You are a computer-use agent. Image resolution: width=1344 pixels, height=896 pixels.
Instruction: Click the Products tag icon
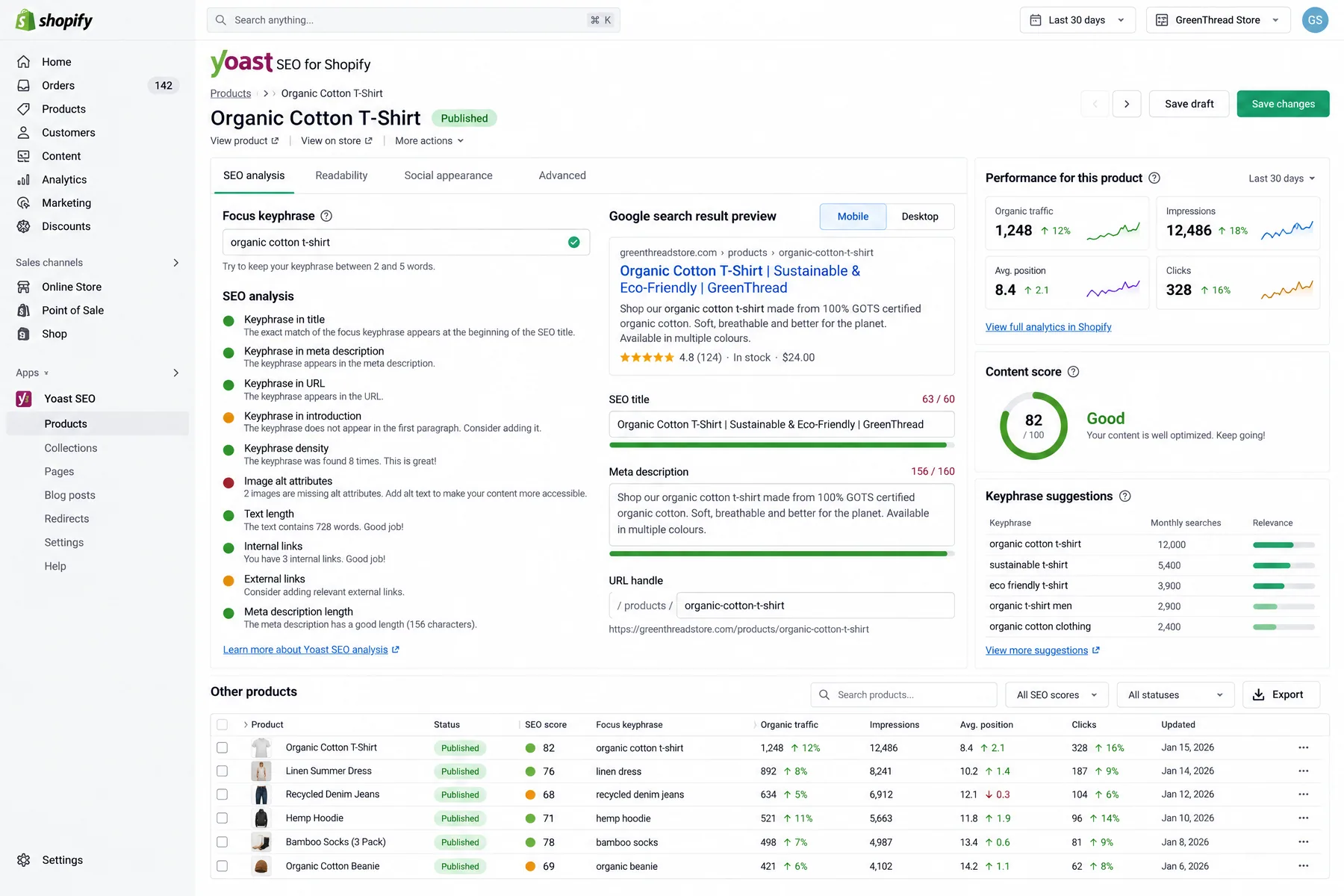click(x=24, y=109)
